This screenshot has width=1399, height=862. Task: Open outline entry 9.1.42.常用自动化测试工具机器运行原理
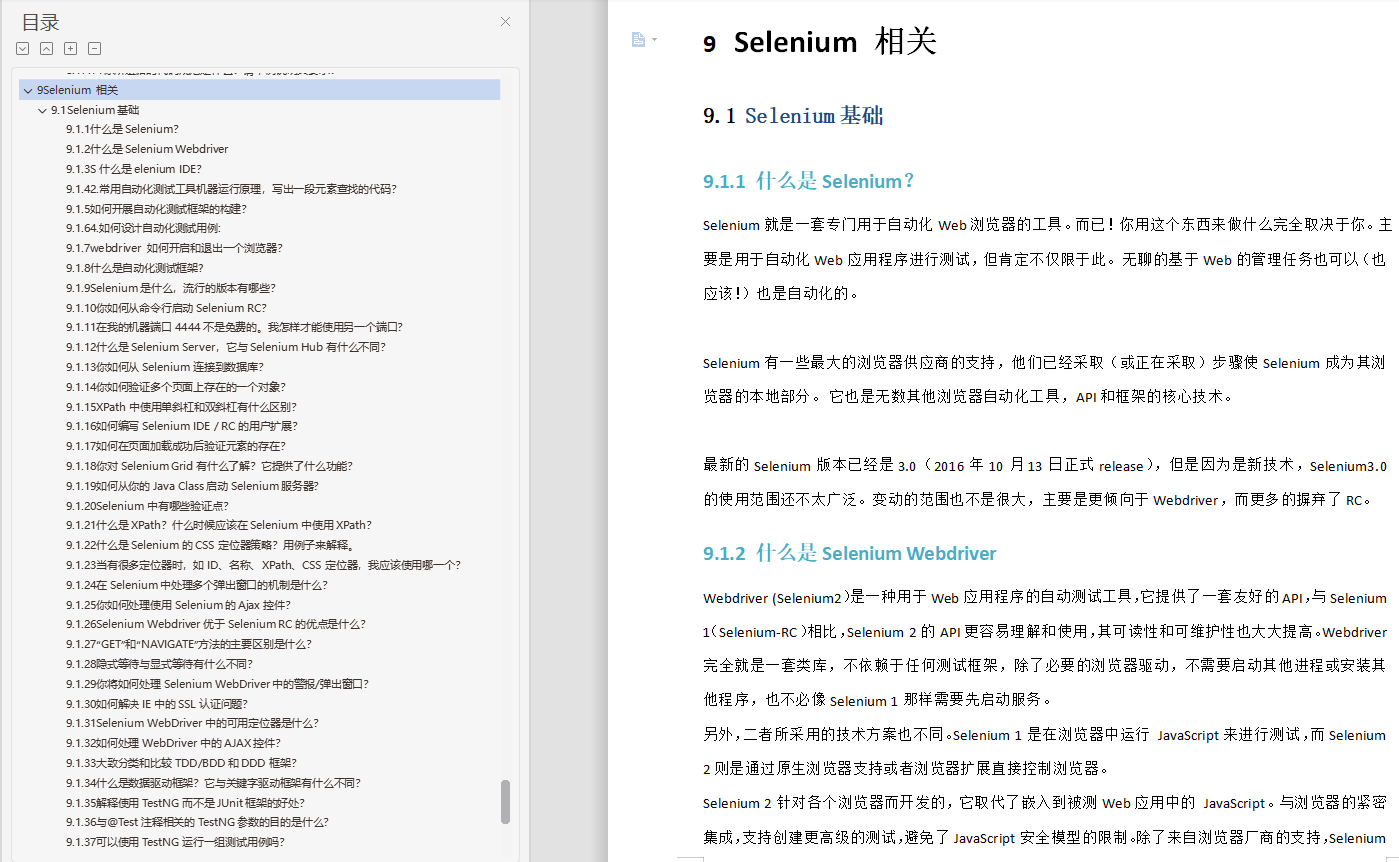point(232,189)
